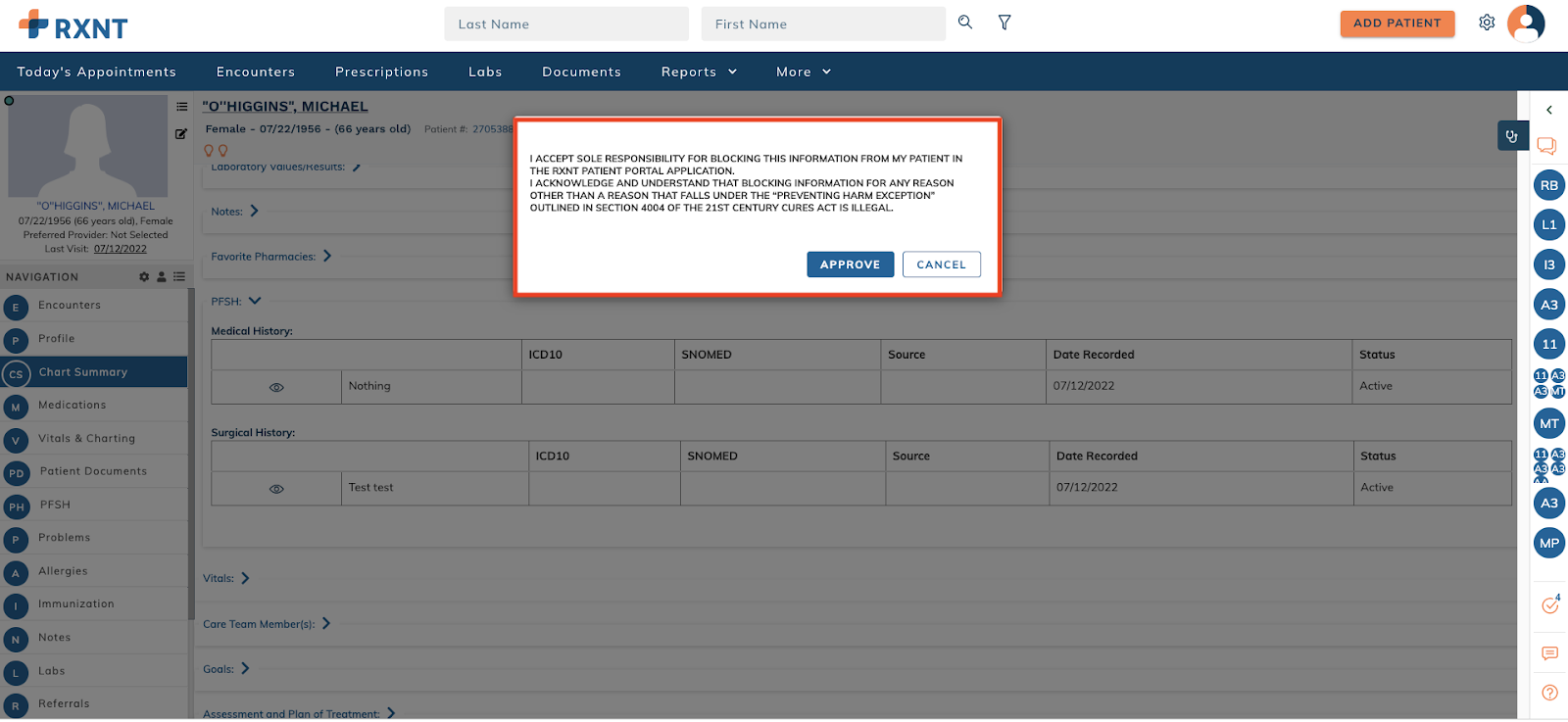Open settings gear in top bar
1568x722 pixels.
pos(1487,23)
